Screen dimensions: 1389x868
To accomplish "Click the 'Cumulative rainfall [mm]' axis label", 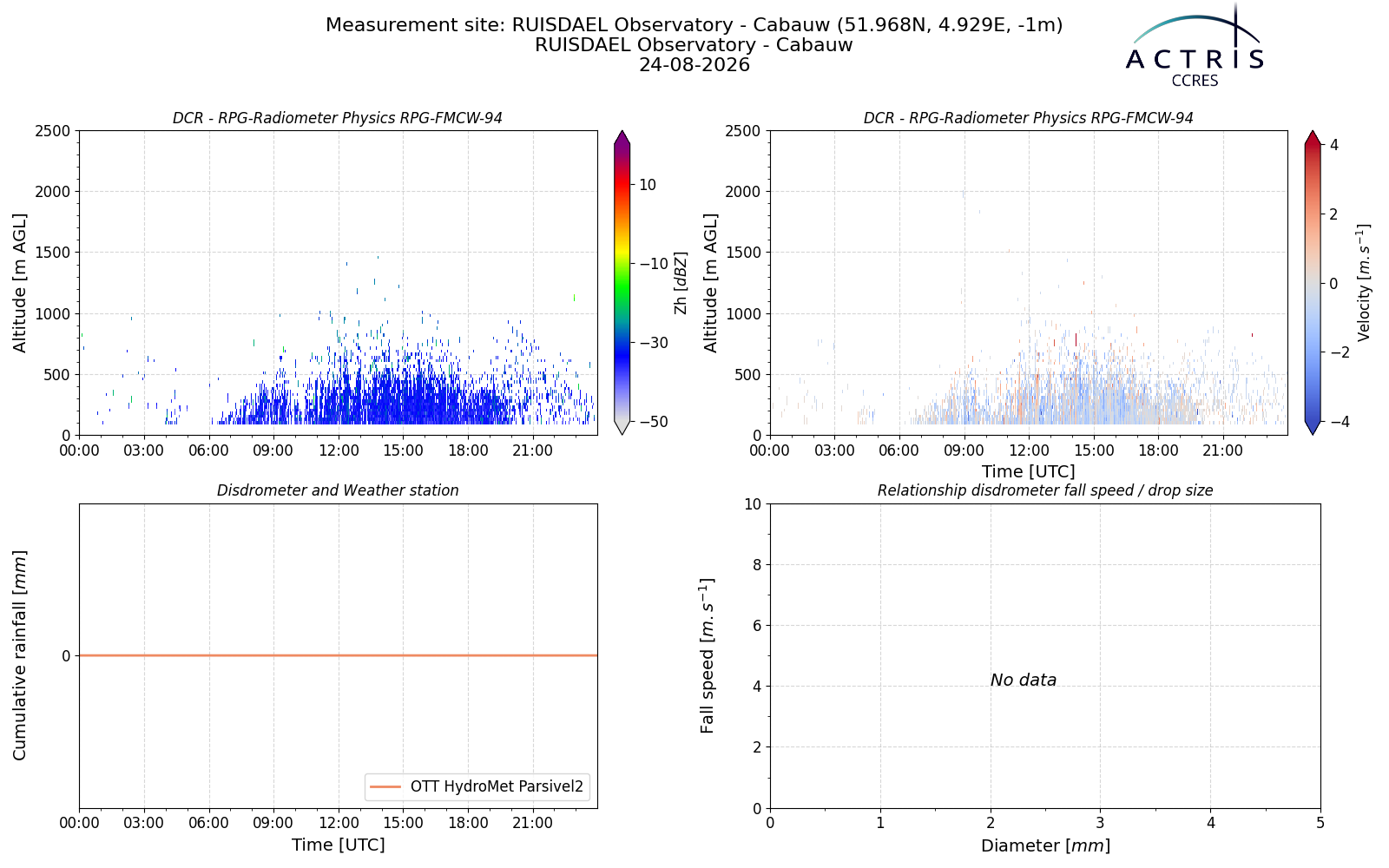I will pos(20,655).
